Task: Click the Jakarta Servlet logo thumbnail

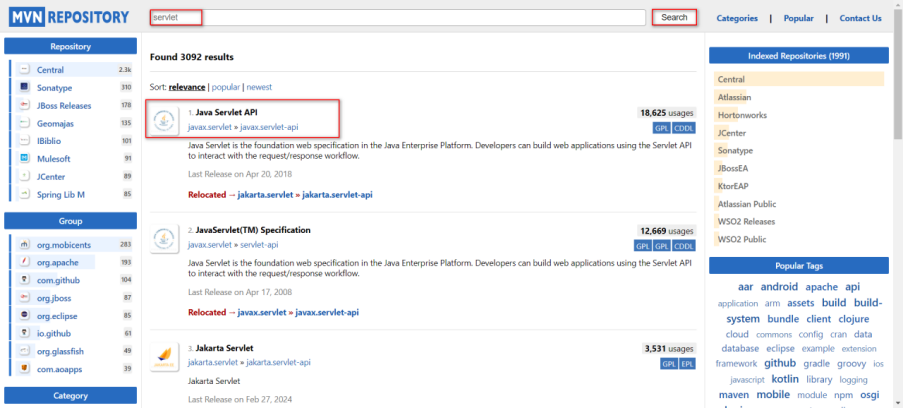Action: [164, 357]
